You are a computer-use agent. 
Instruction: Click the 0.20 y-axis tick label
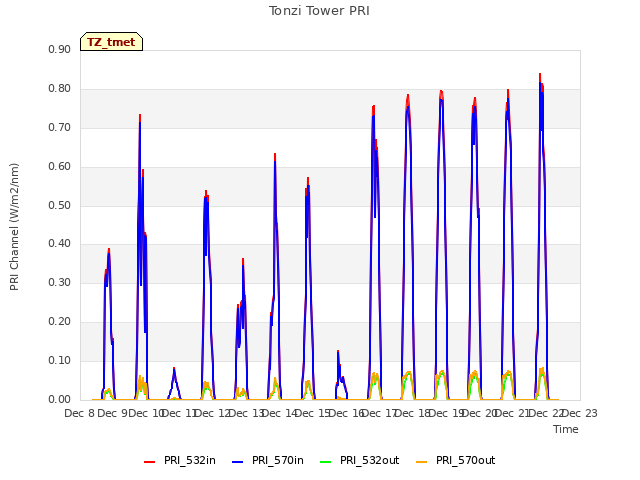60,321
